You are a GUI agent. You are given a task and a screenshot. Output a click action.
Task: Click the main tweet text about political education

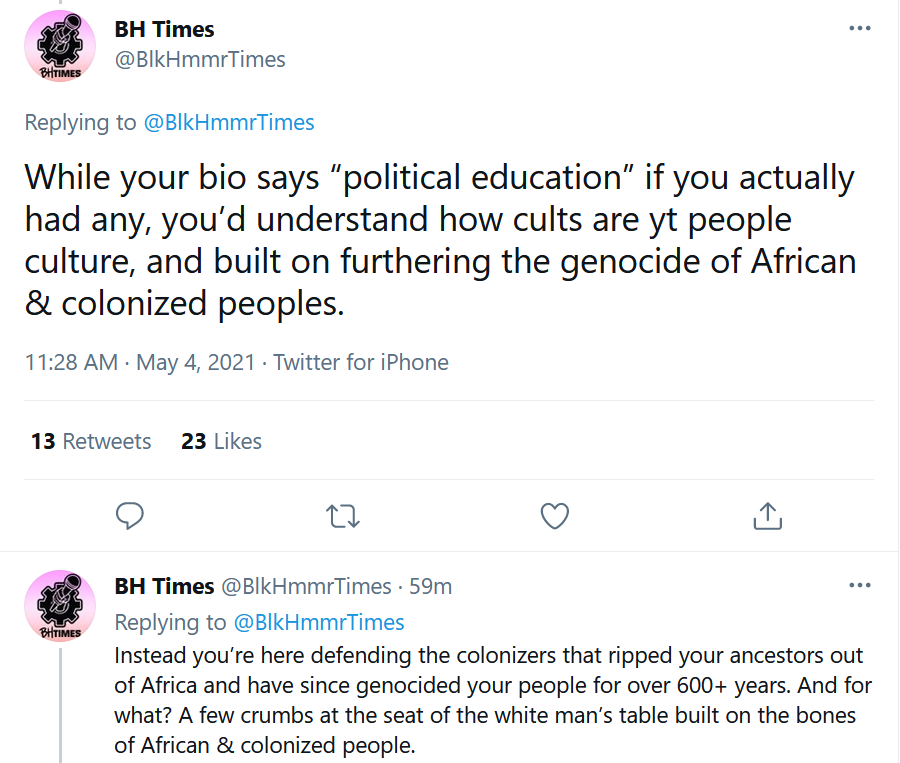point(440,240)
